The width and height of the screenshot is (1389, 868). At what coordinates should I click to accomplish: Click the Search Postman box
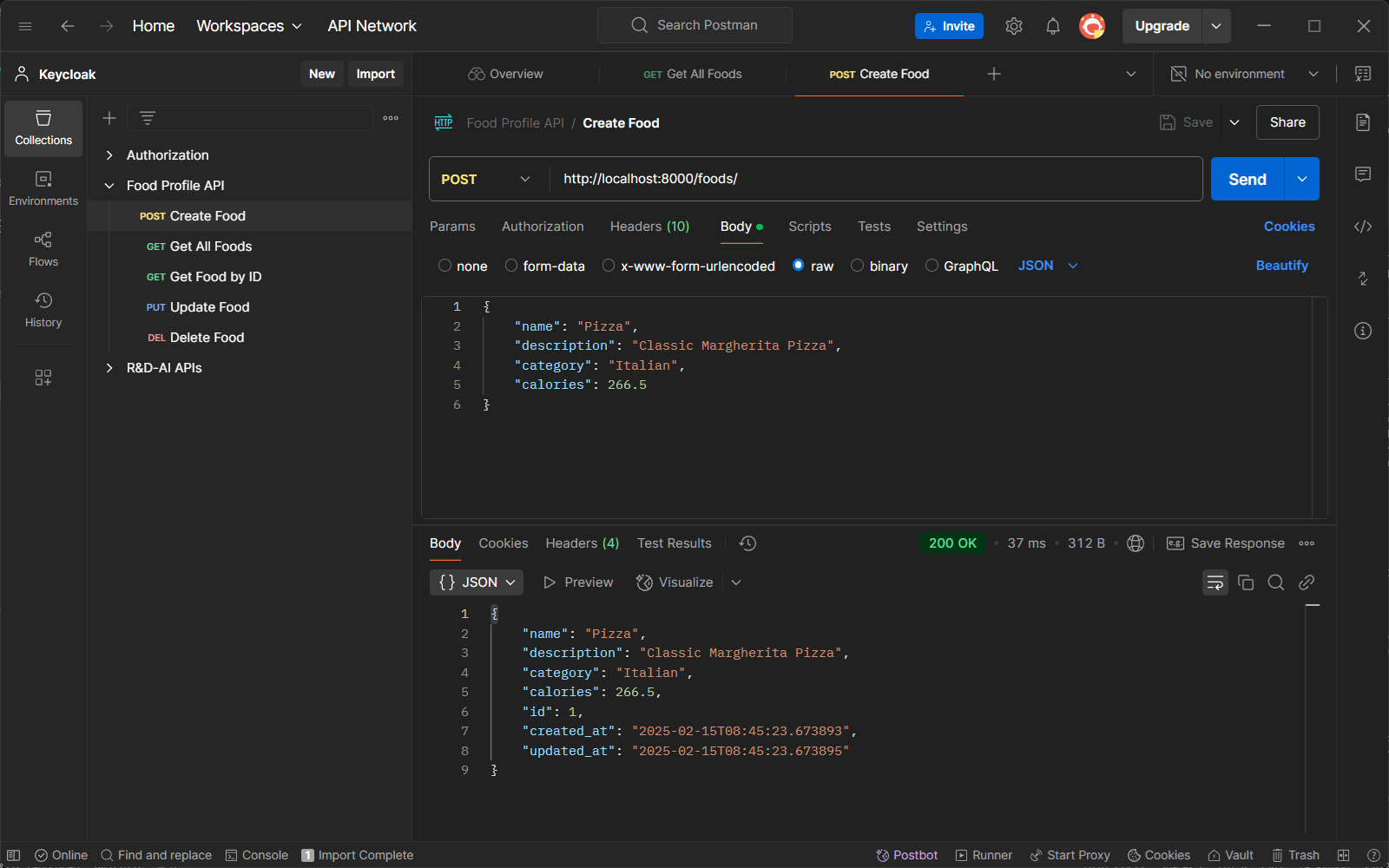pyautogui.click(x=694, y=25)
